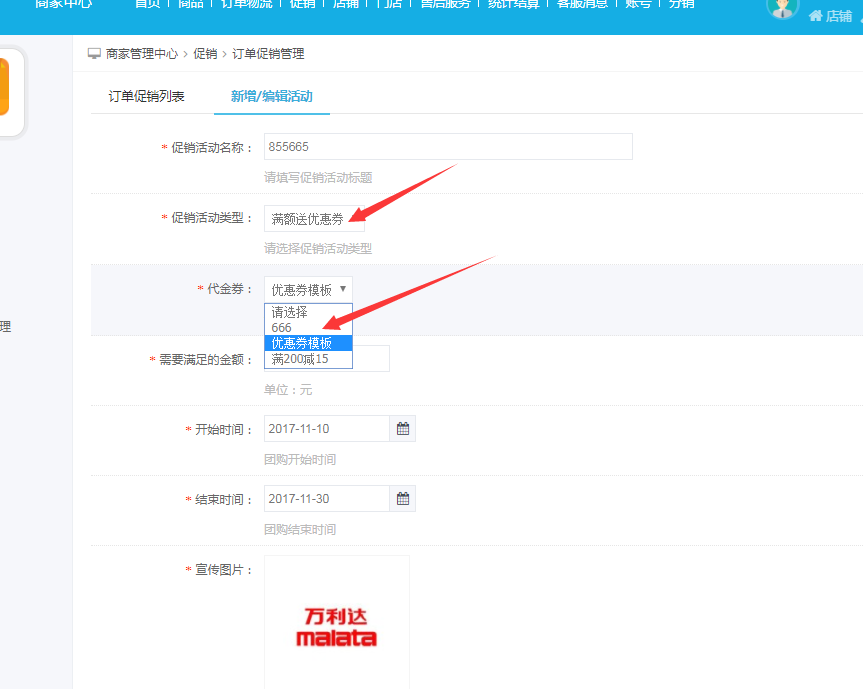Screen dimensions: 863x689
Task: Expand the 代金券 dropdown
Action: point(308,290)
